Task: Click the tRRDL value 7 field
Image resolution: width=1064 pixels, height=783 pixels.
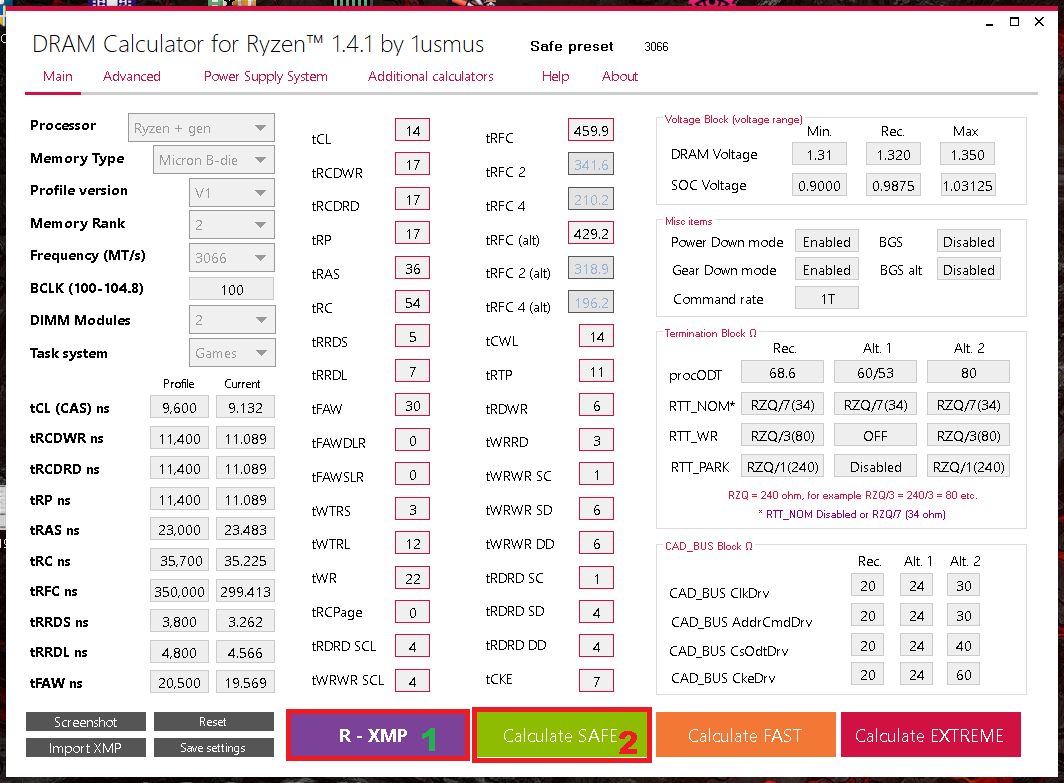Action: pyautogui.click(x=413, y=372)
